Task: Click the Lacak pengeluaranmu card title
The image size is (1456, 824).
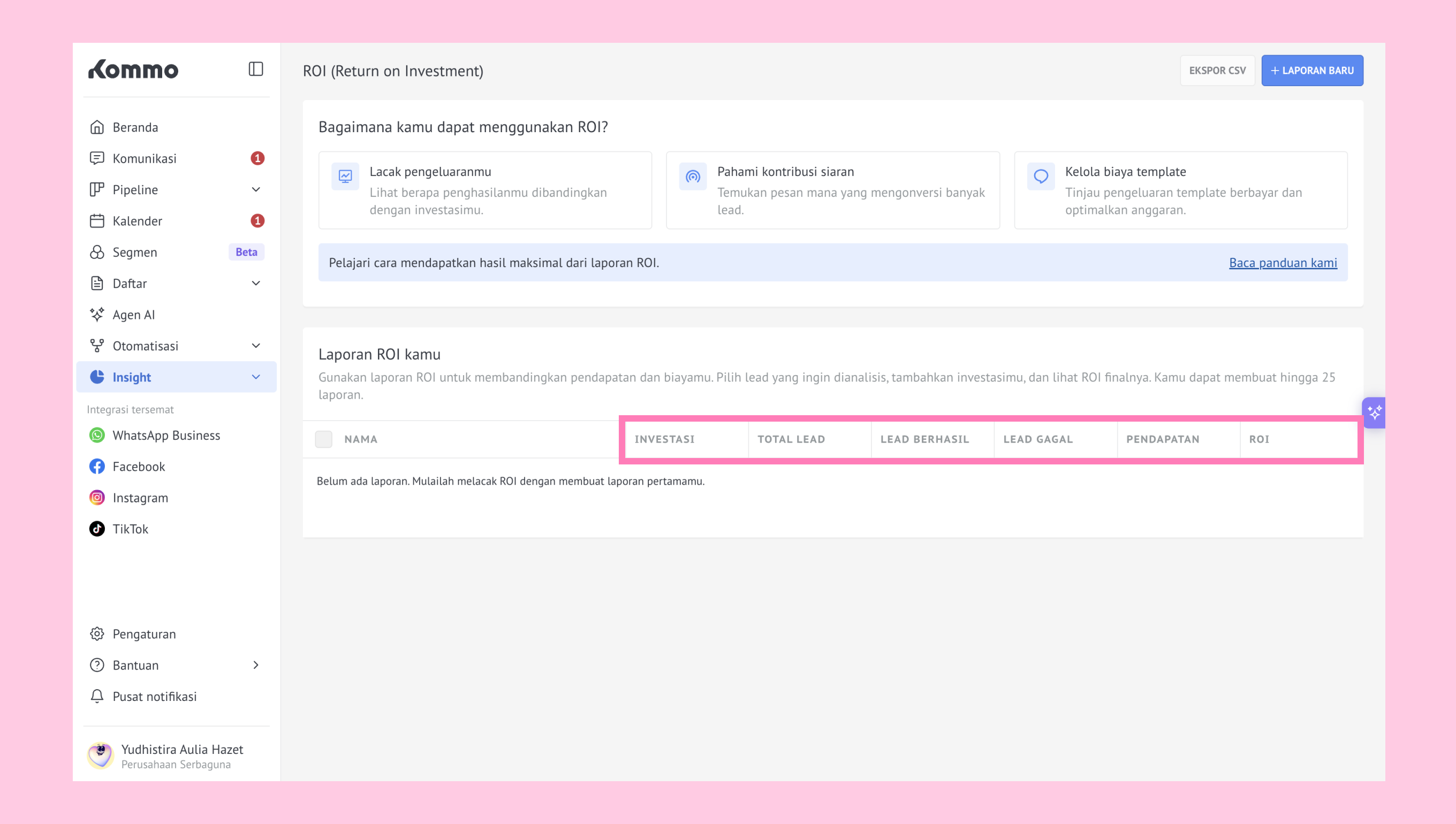Action: click(x=430, y=171)
